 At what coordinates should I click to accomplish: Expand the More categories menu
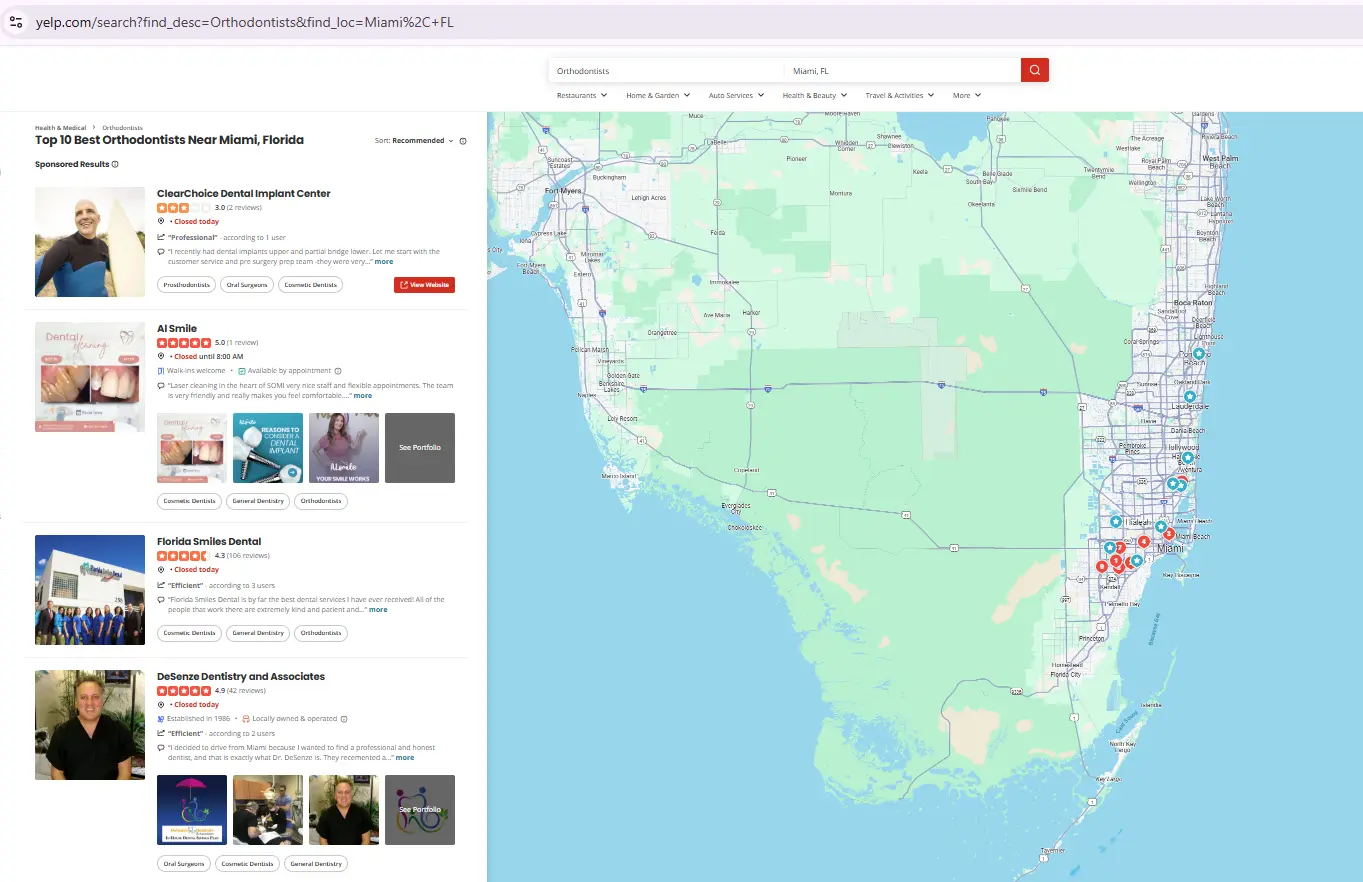coord(967,95)
